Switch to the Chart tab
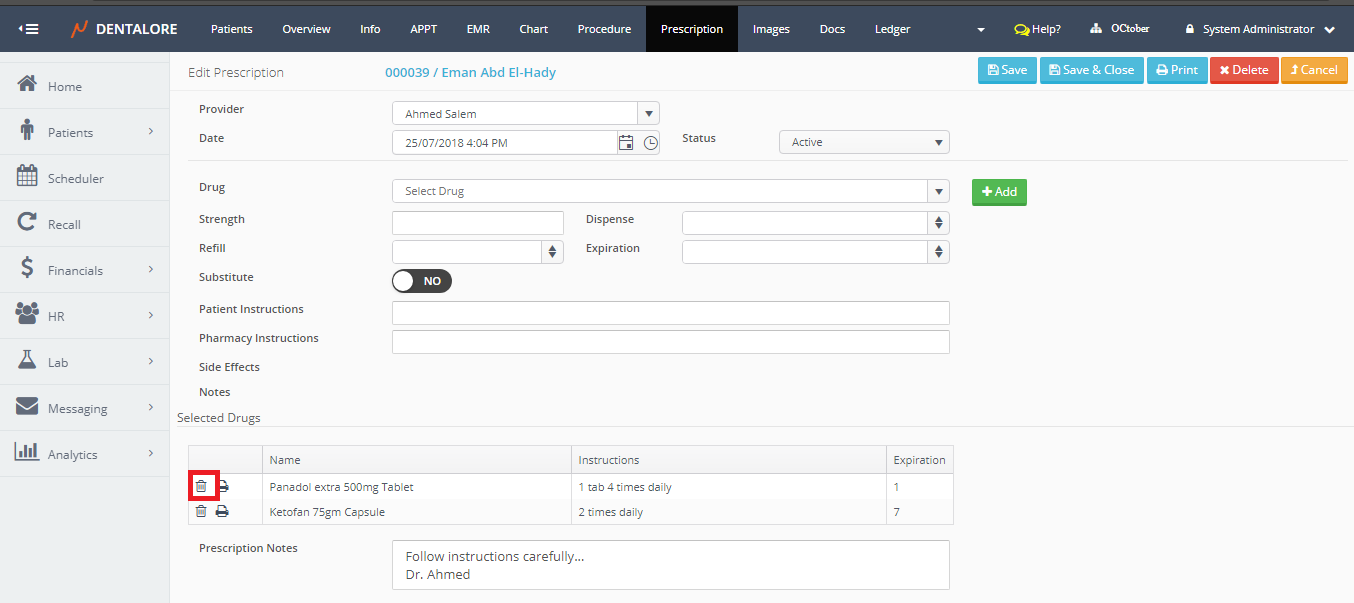This screenshot has width=1354, height=603. [x=533, y=29]
